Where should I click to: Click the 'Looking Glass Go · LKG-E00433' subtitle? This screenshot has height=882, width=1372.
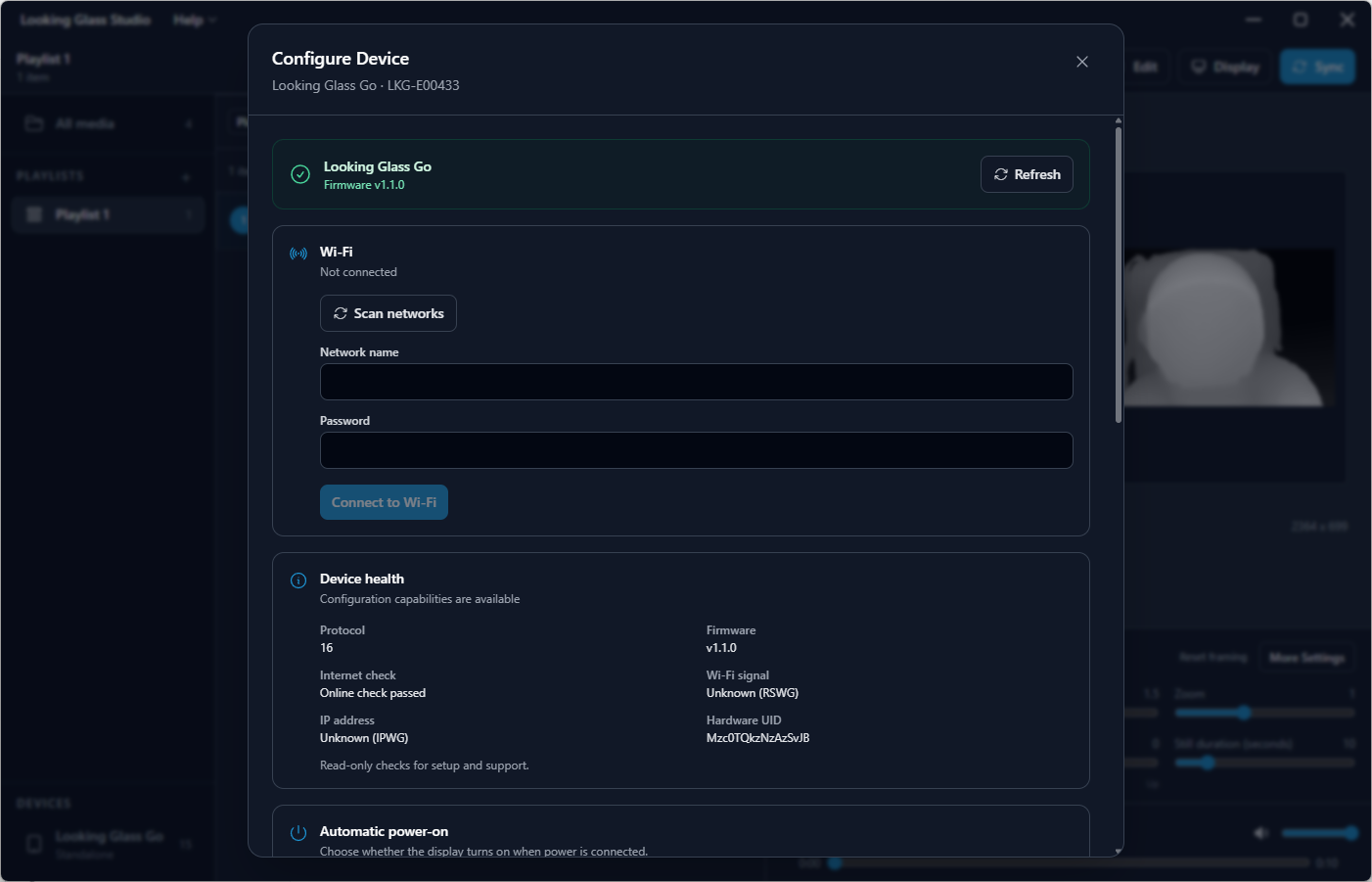tap(366, 85)
